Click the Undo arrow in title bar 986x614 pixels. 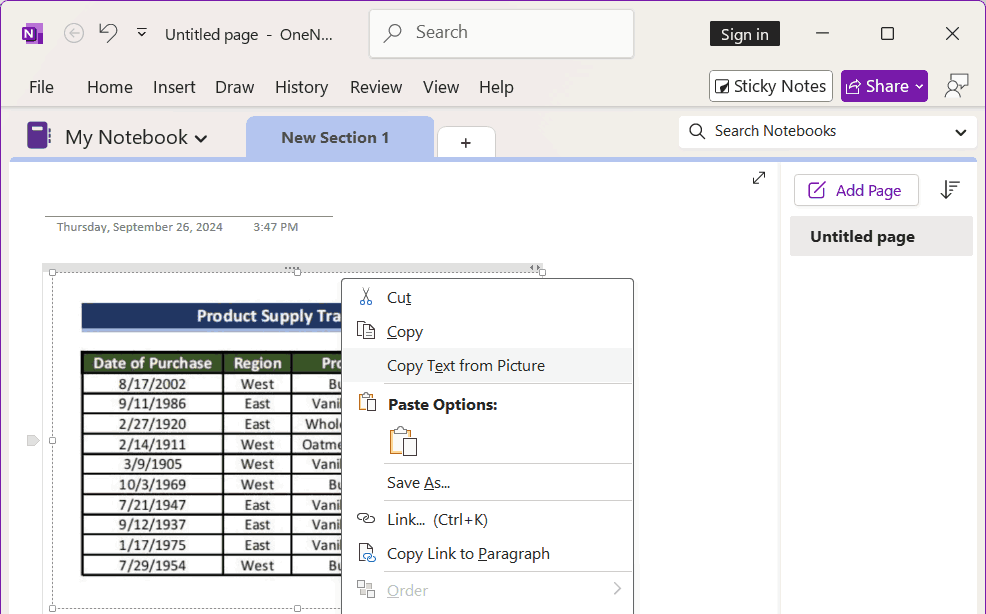pos(108,33)
